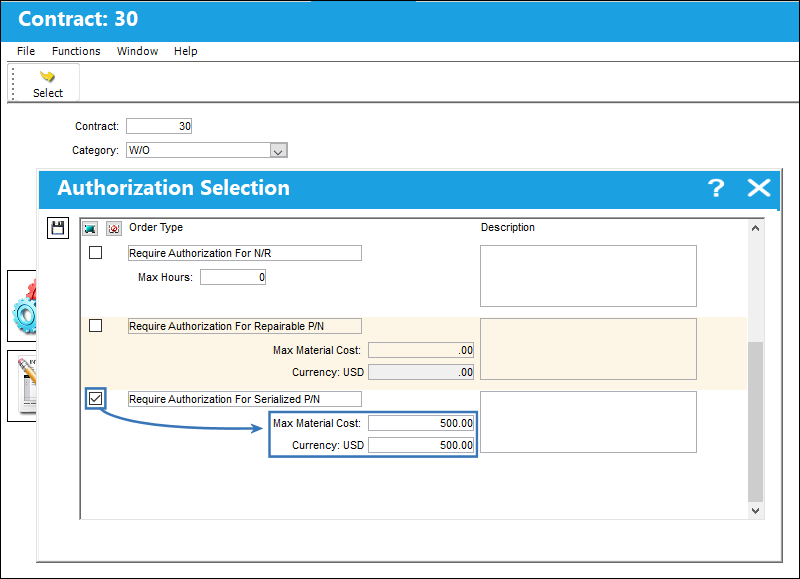Click the Repairable P/N Description text box
Screen dimensions: 800x579
pos(588,349)
